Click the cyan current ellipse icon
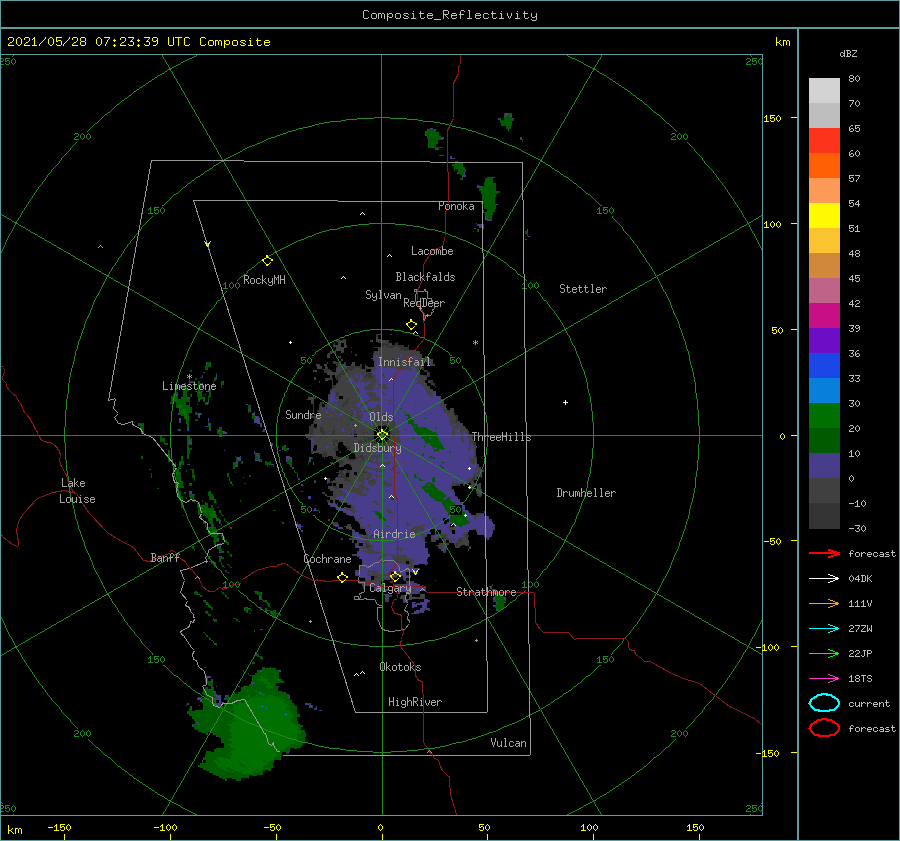 tap(824, 703)
